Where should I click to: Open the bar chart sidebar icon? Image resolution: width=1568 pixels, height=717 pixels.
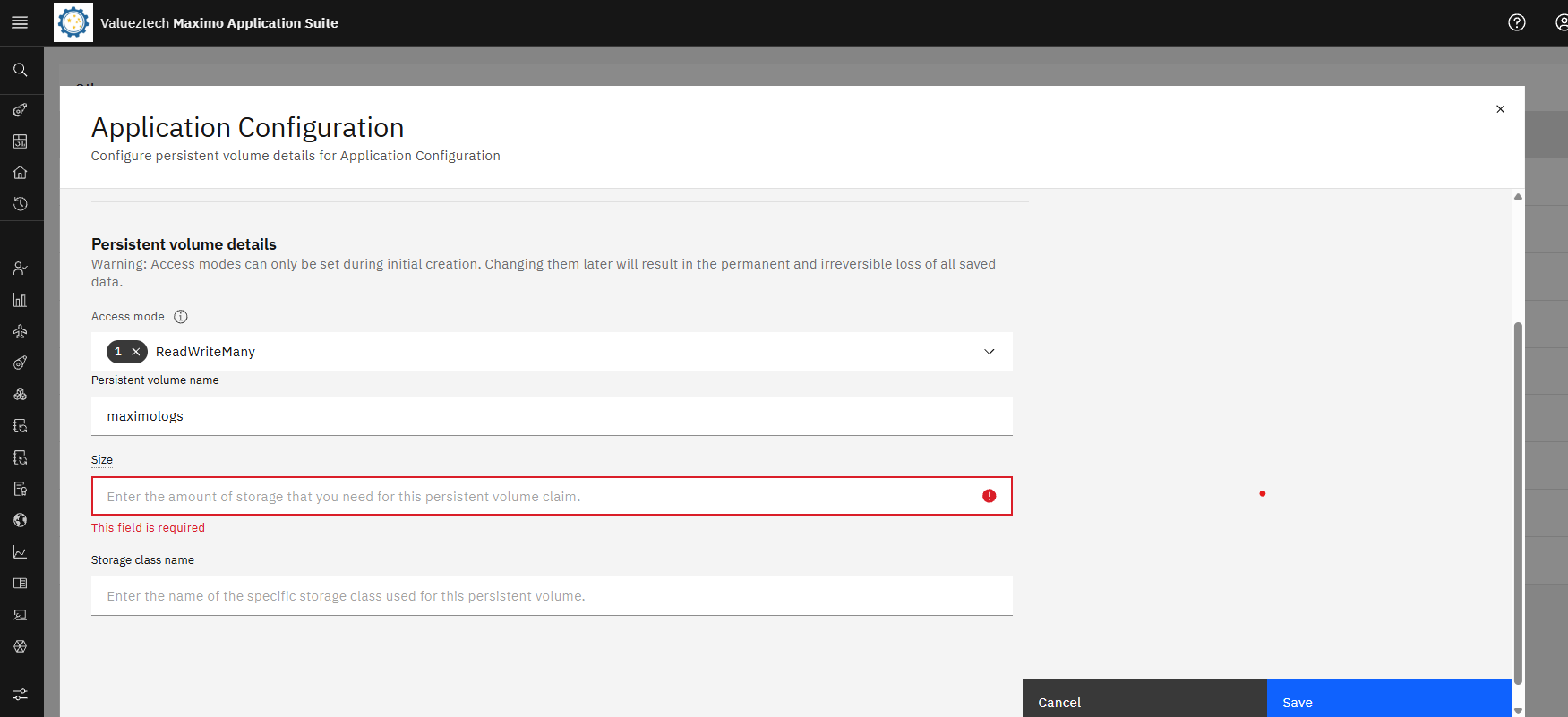click(x=20, y=300)
